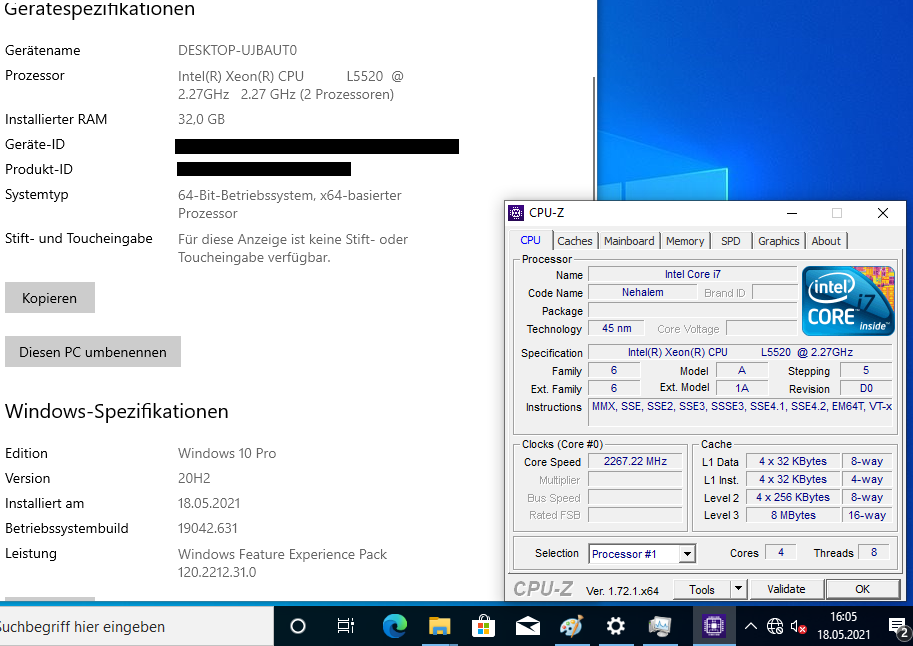Image resolution: width=913 pixels, height=646 pixels.
Task: Open the Graphics tab in CPU-Z
Action: [778, 241]
